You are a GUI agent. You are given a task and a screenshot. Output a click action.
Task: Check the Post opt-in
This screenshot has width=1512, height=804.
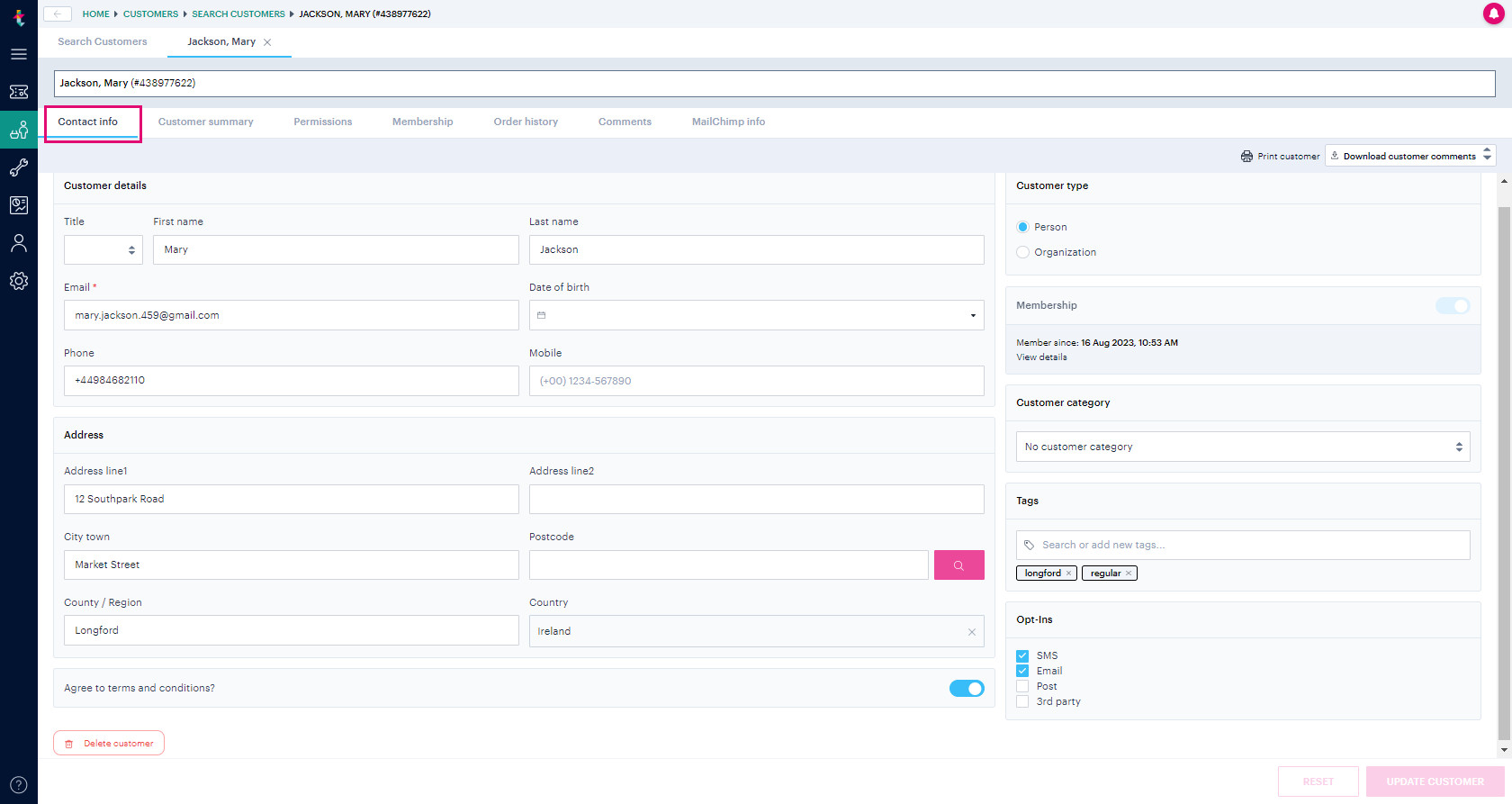click(1022, 687)
